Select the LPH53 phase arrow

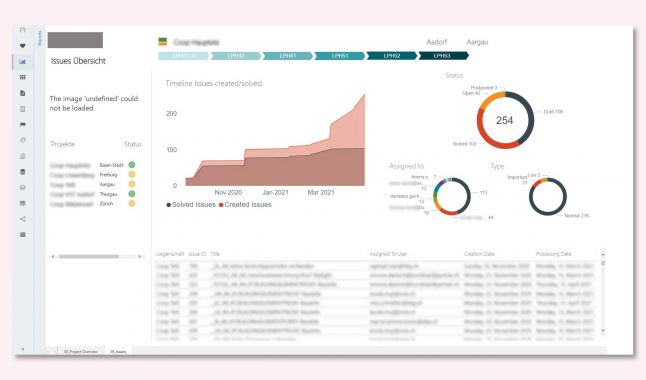[x=443, y=56]
